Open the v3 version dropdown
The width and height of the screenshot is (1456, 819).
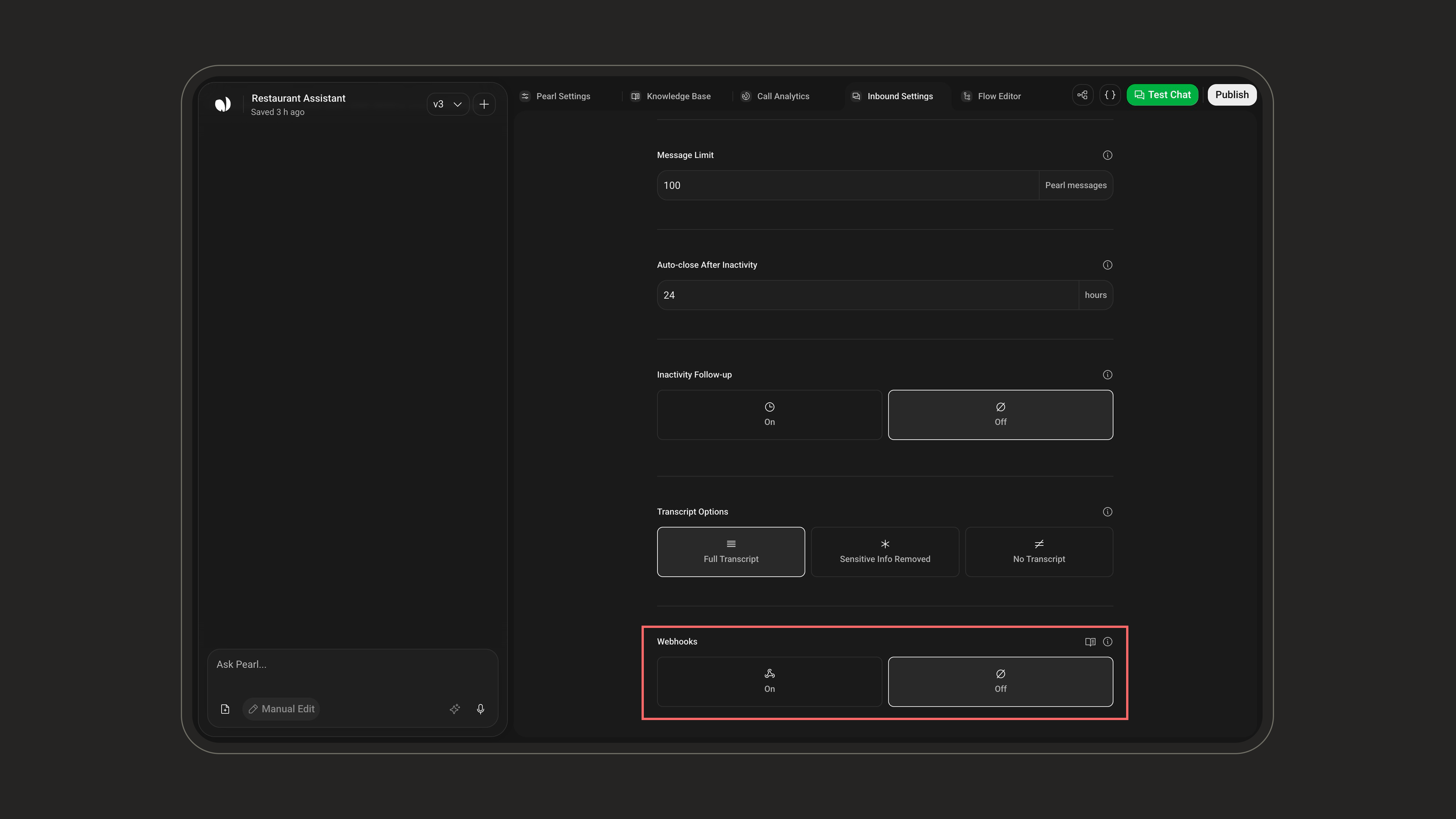click(x=448, y=104)
